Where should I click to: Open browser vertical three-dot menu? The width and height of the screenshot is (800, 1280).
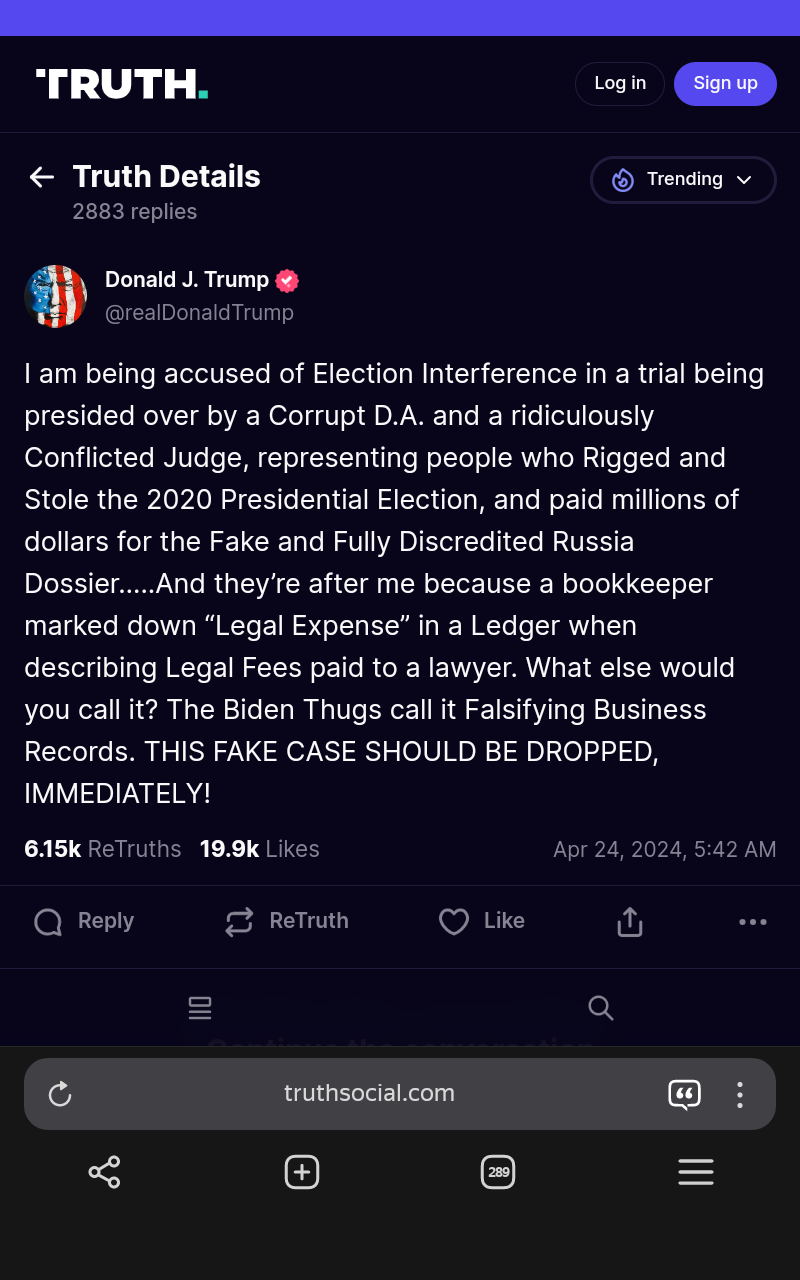(740, 1094)
